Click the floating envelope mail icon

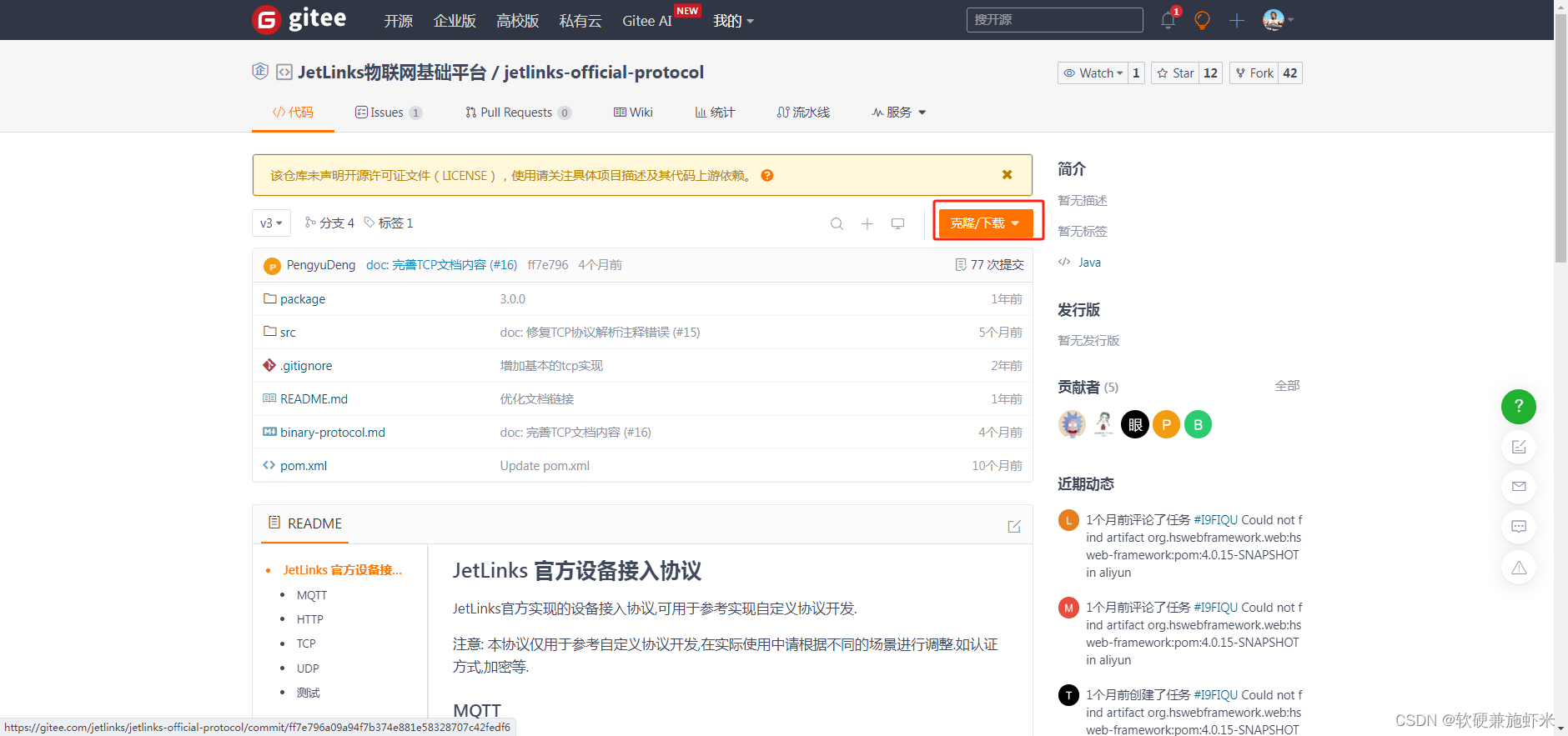click(1518, 487)
